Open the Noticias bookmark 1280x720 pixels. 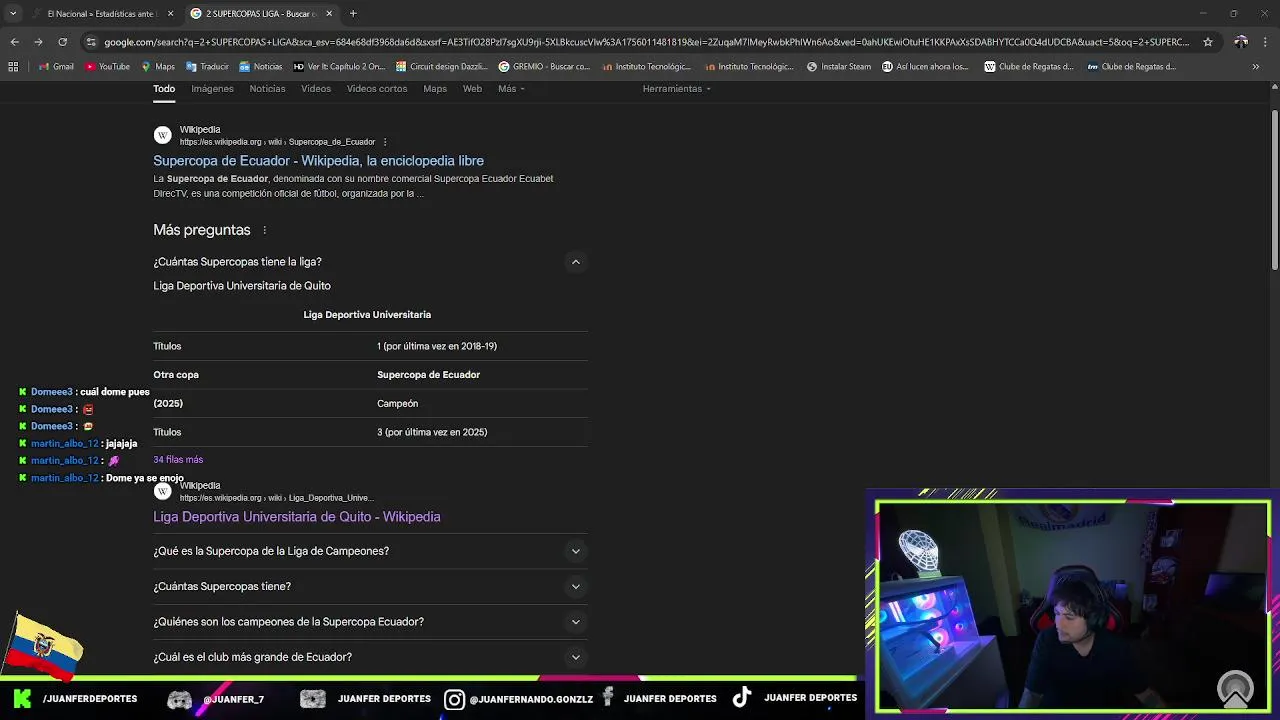(260, 67)
